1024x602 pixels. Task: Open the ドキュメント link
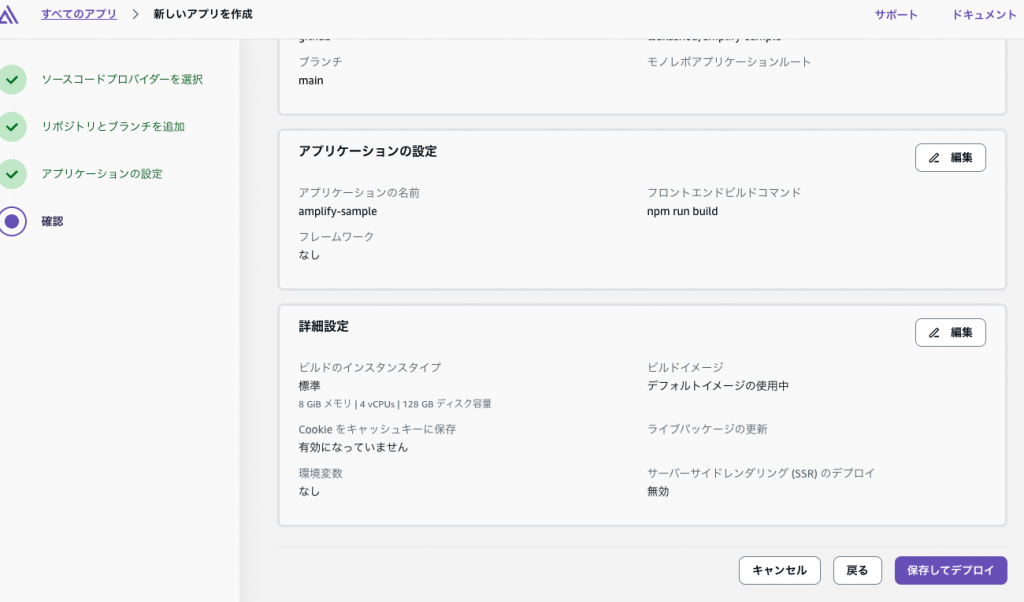coord(984,14)
